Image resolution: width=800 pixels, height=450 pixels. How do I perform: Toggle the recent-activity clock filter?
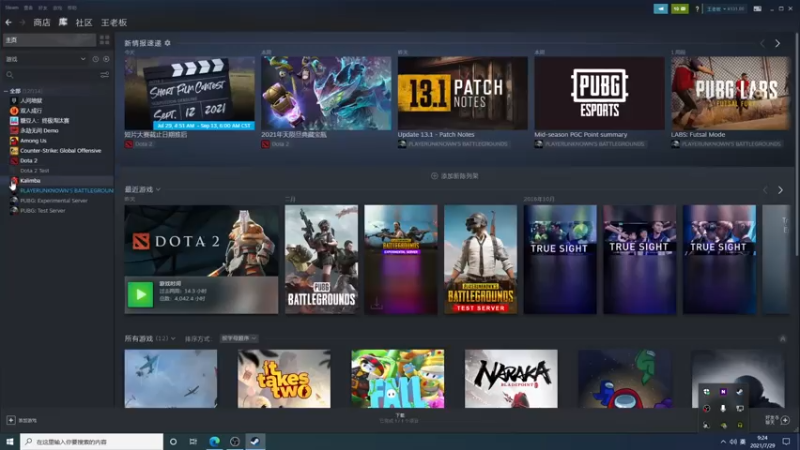tap(95, 59)
